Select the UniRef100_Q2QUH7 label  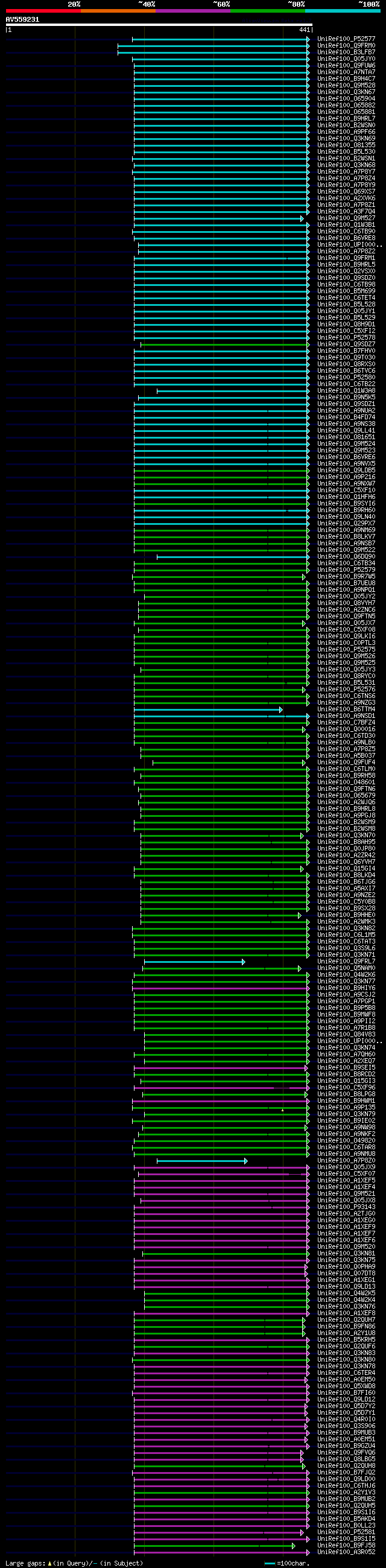(346, 1320)
